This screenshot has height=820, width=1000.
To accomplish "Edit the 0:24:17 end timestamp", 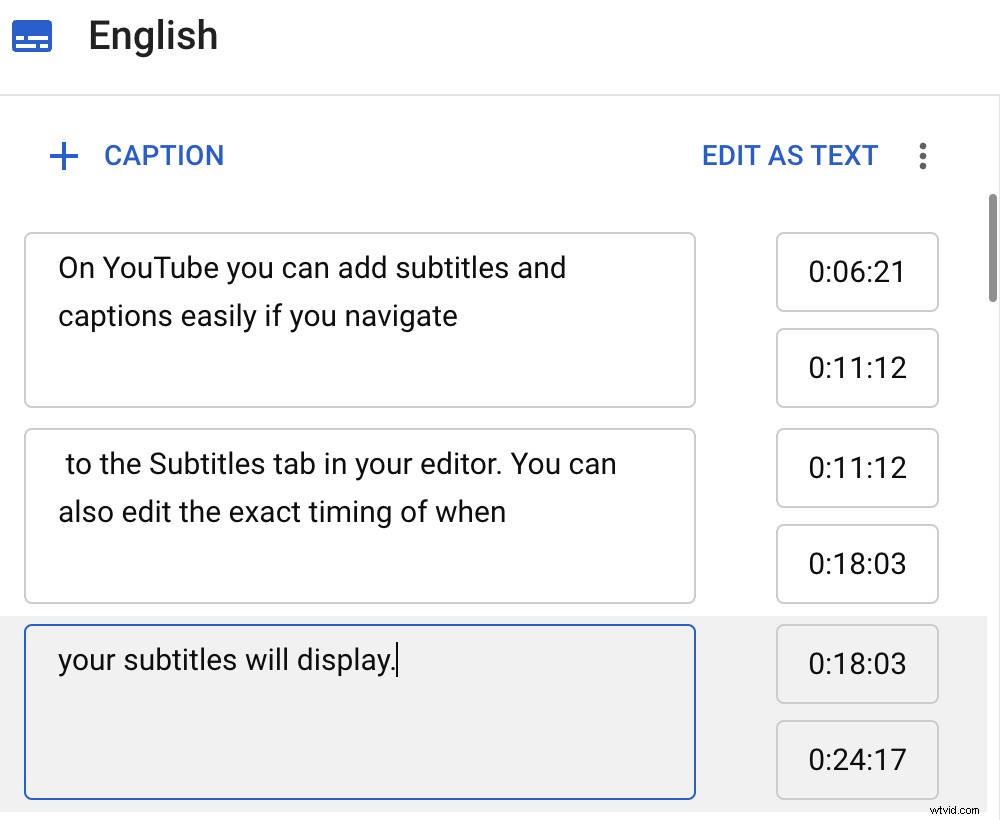I will 856,760.
